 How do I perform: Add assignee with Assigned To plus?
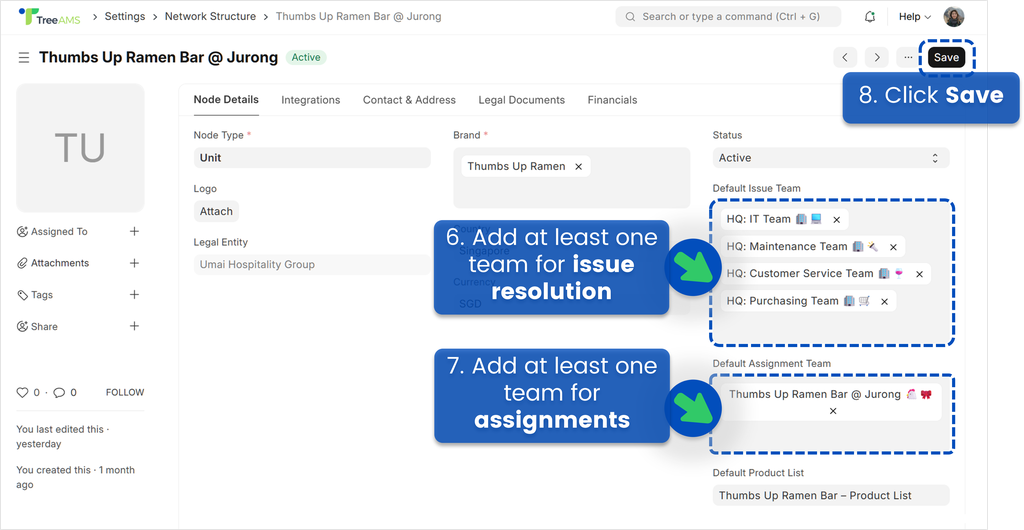[x=134, y=232]
